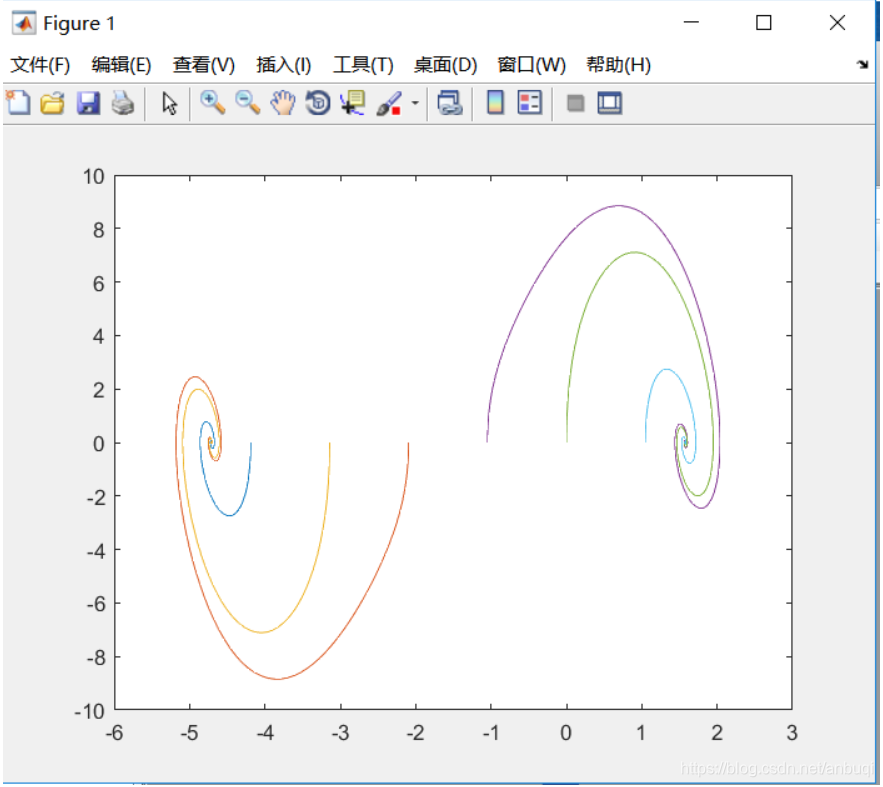Screen dimensions: 883x787
Task: Select the Edit Plot arrow tool
Action: [x=169, y=104]
